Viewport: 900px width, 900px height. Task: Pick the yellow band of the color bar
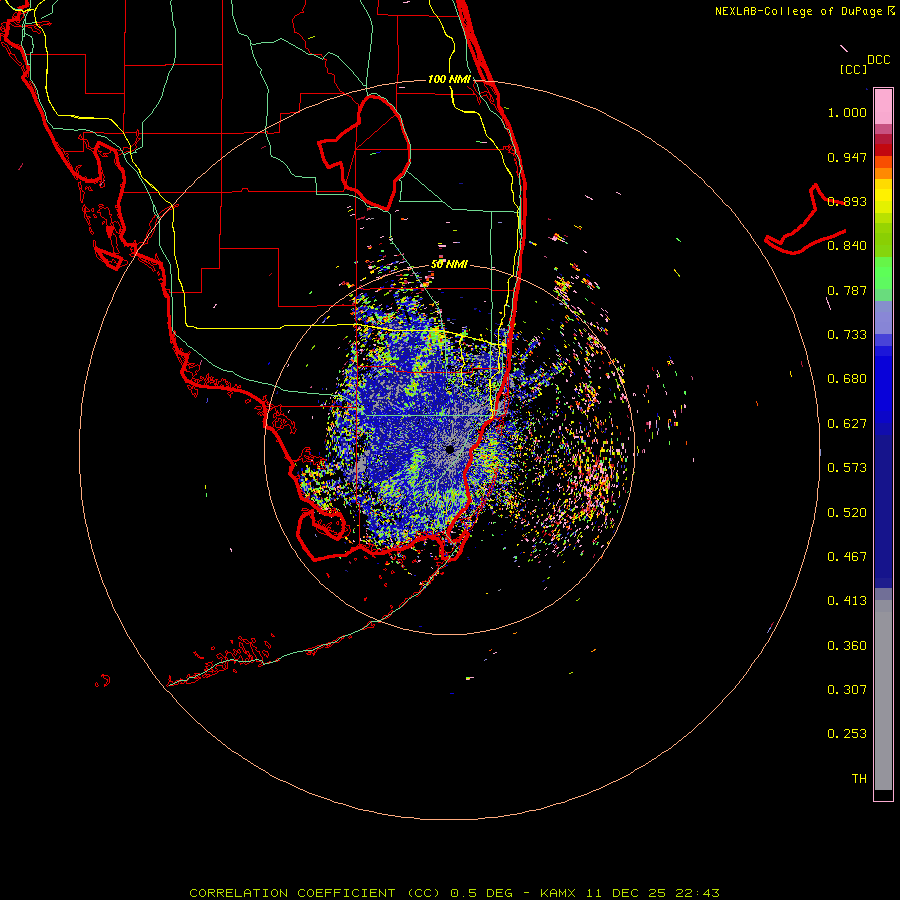(883, 197)
